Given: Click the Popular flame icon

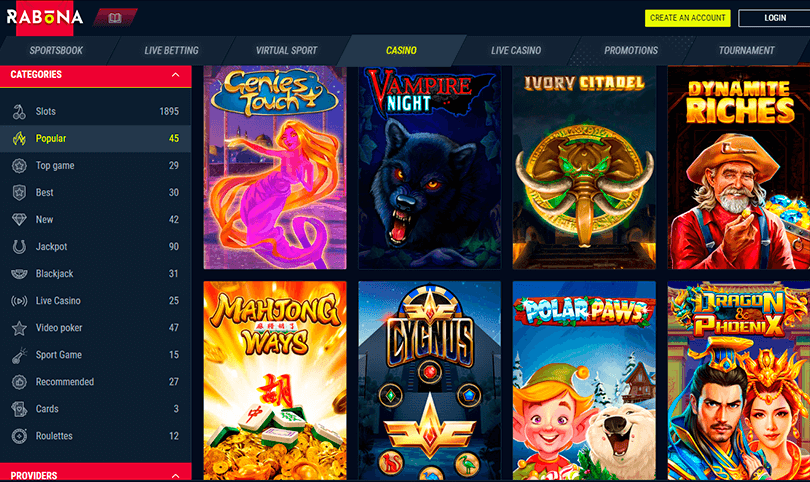Looking at the screenshot, I should [x=19, y=138].
